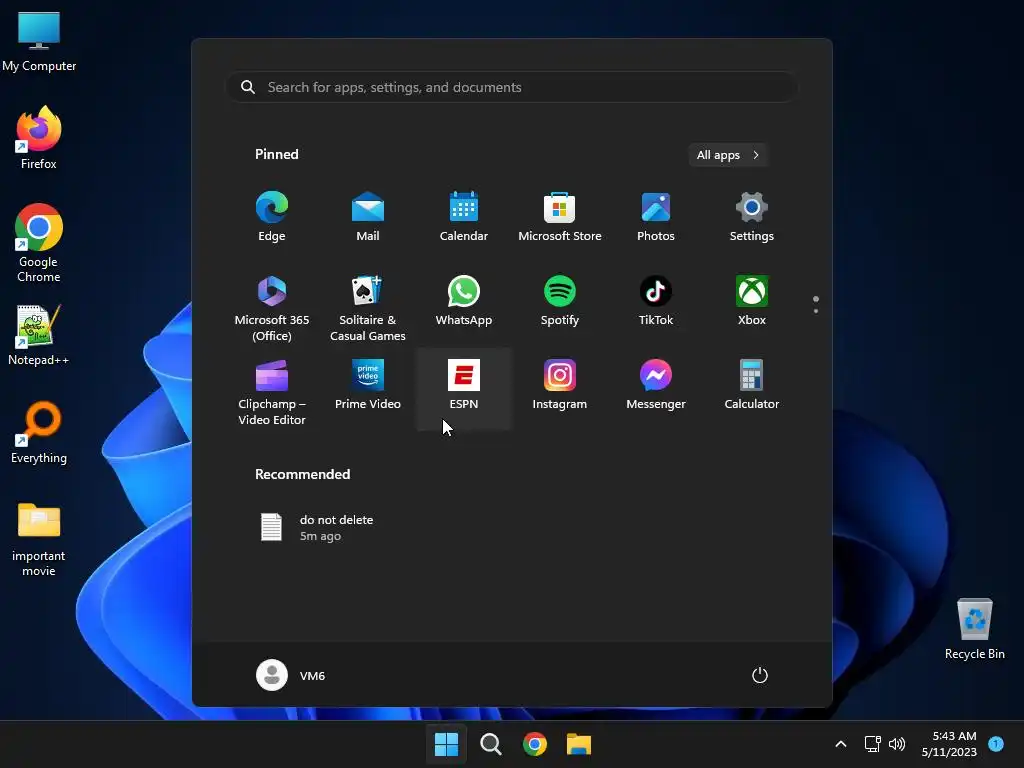This screenshot has height=768, width=1024.
Task: Open the TikTok app
Action: point(656,301)
